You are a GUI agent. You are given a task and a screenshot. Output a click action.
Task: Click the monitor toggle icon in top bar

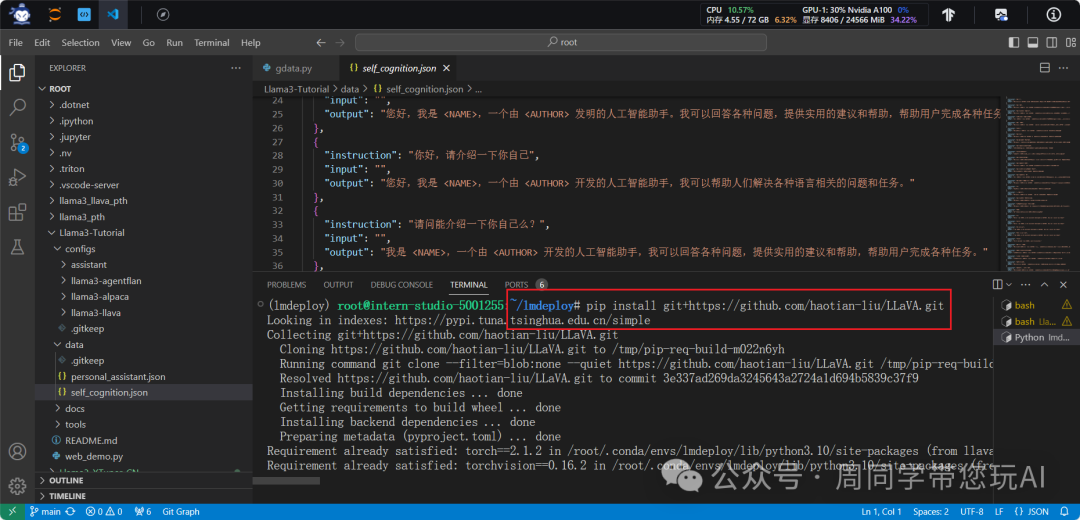point(1001,14)
